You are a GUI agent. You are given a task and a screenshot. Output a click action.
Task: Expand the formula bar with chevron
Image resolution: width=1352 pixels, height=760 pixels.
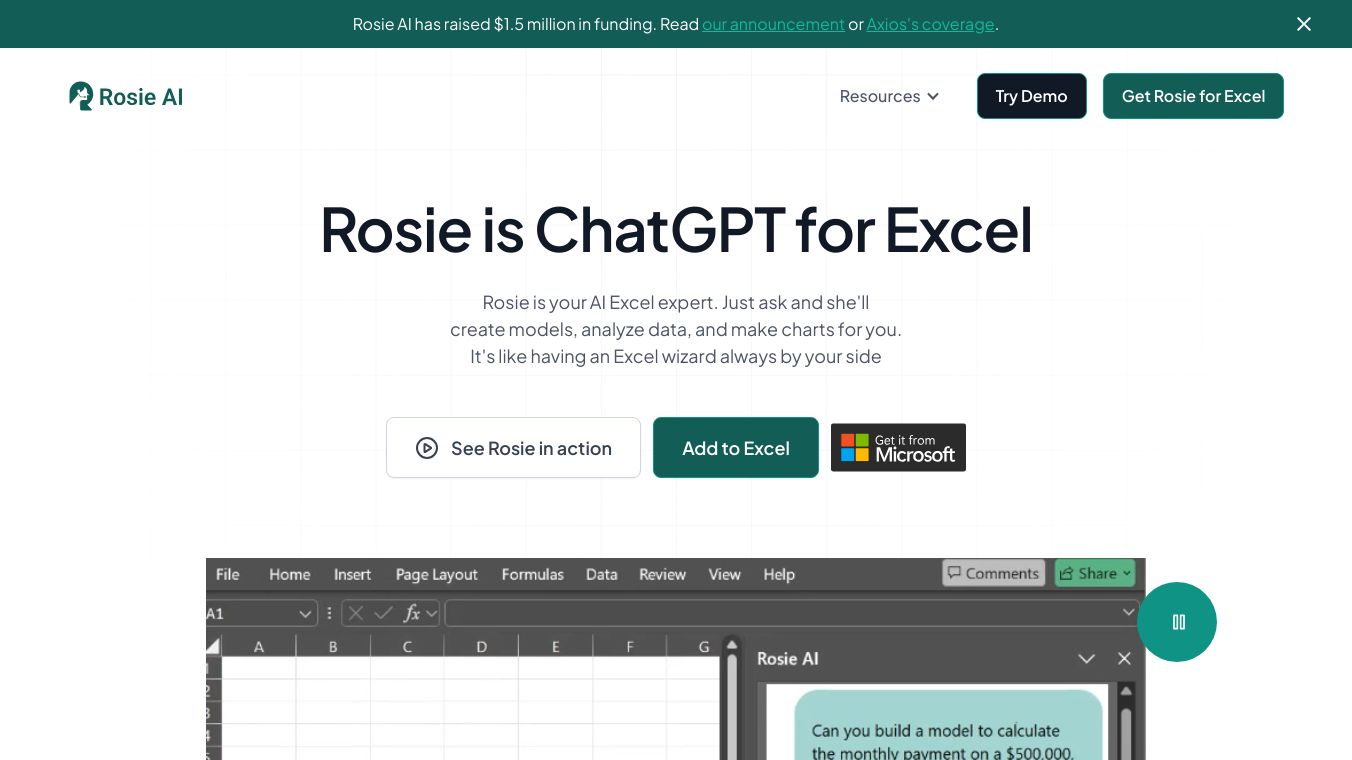tap(1129, 612)
